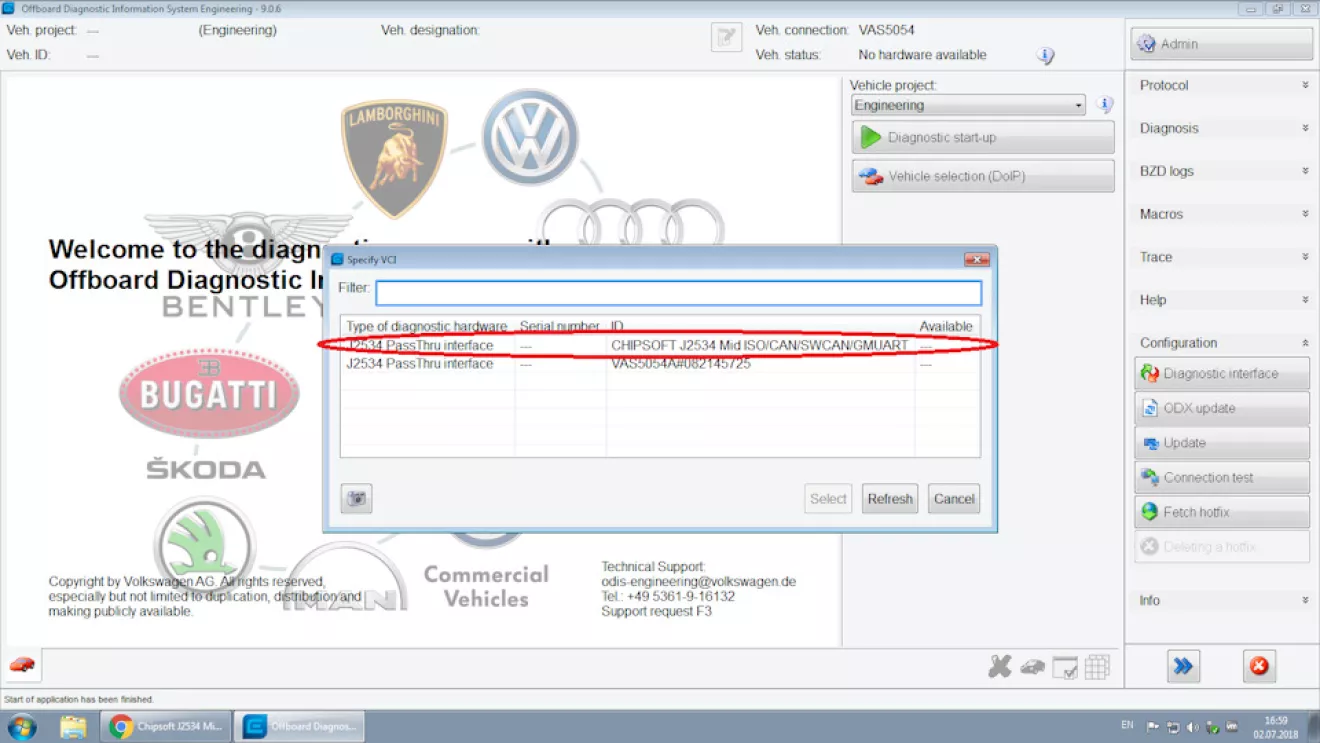Click the VMware tools tray icon

[x=1234, y=727]
